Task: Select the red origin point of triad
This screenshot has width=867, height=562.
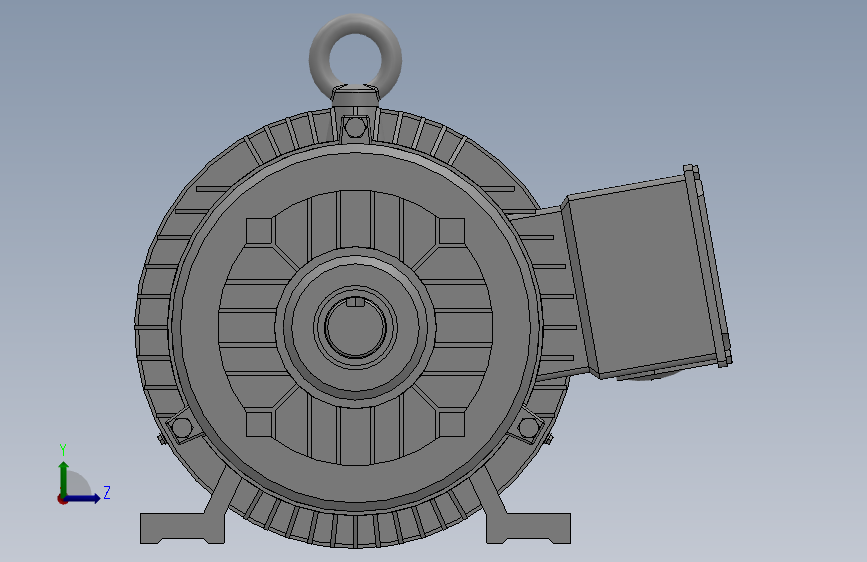Action: click(62, 499)
